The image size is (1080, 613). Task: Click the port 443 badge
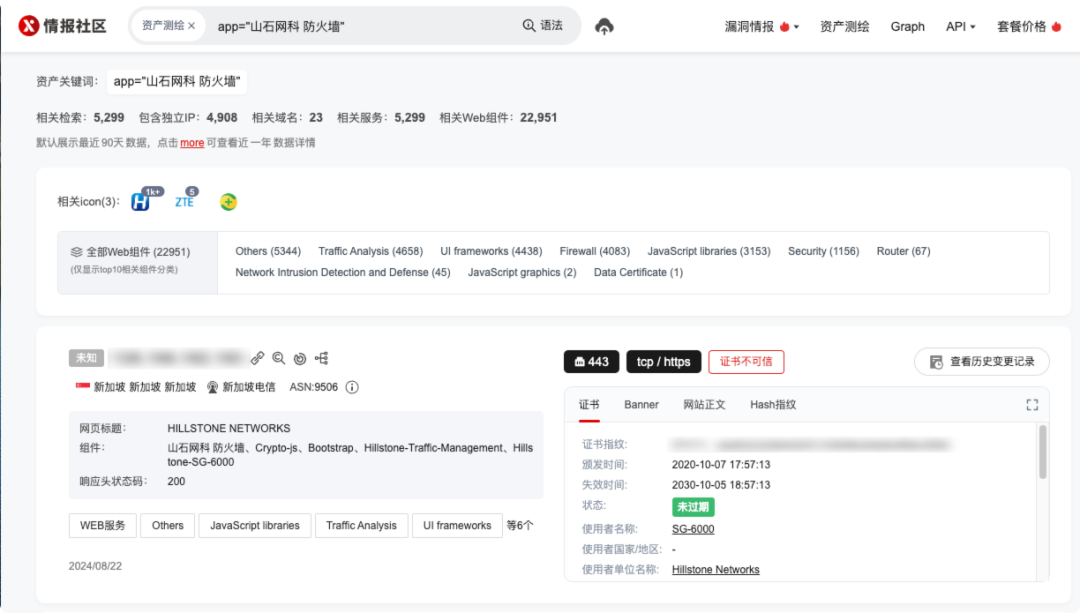pyautogui.click(x=592, y=362)
